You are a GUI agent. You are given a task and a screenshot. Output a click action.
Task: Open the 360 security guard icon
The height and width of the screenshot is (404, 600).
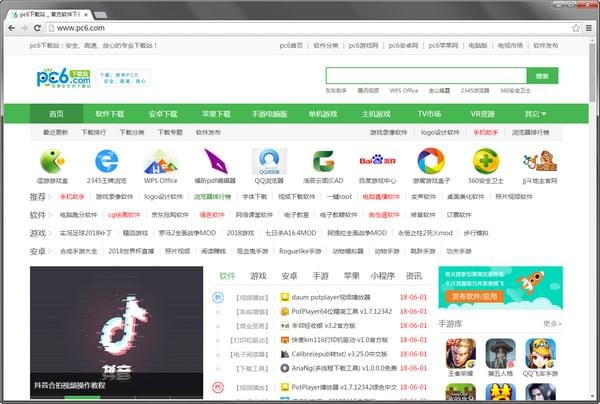point(486,161)
